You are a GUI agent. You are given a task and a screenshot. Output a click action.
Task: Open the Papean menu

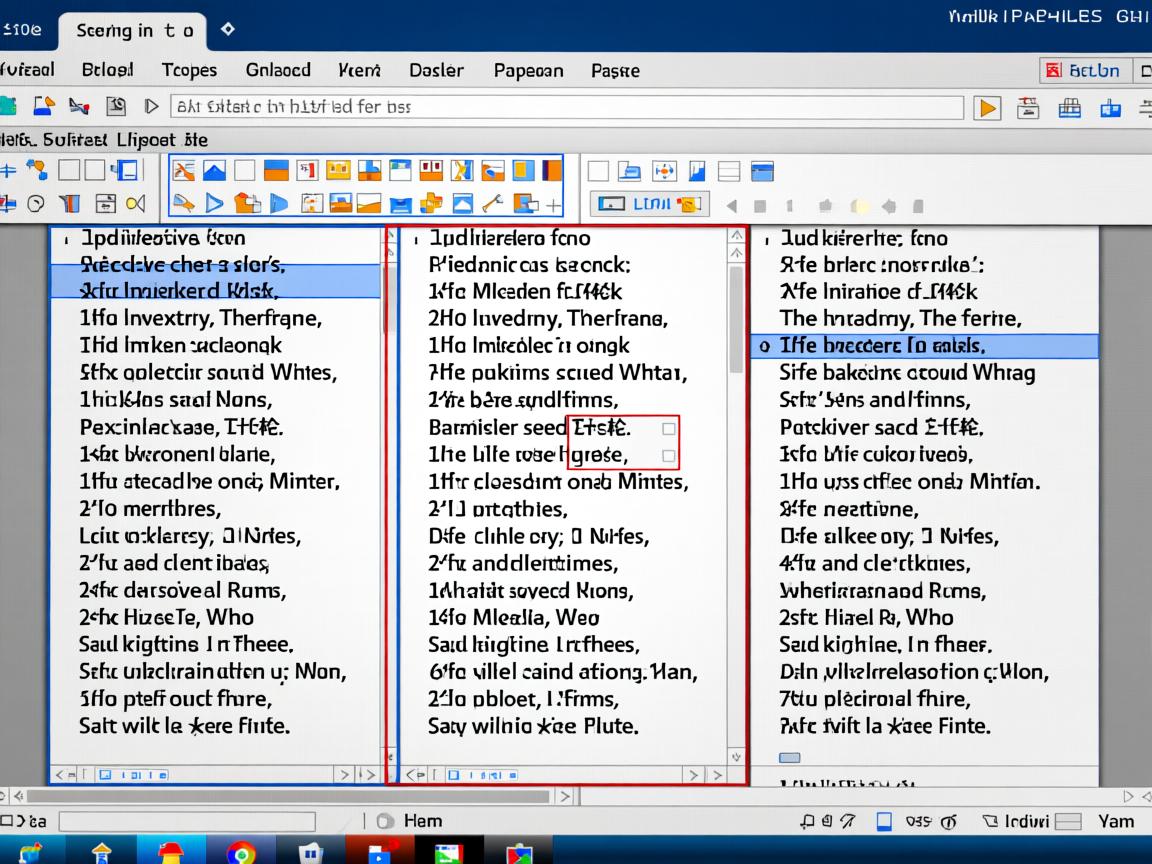tap(528, 71)
